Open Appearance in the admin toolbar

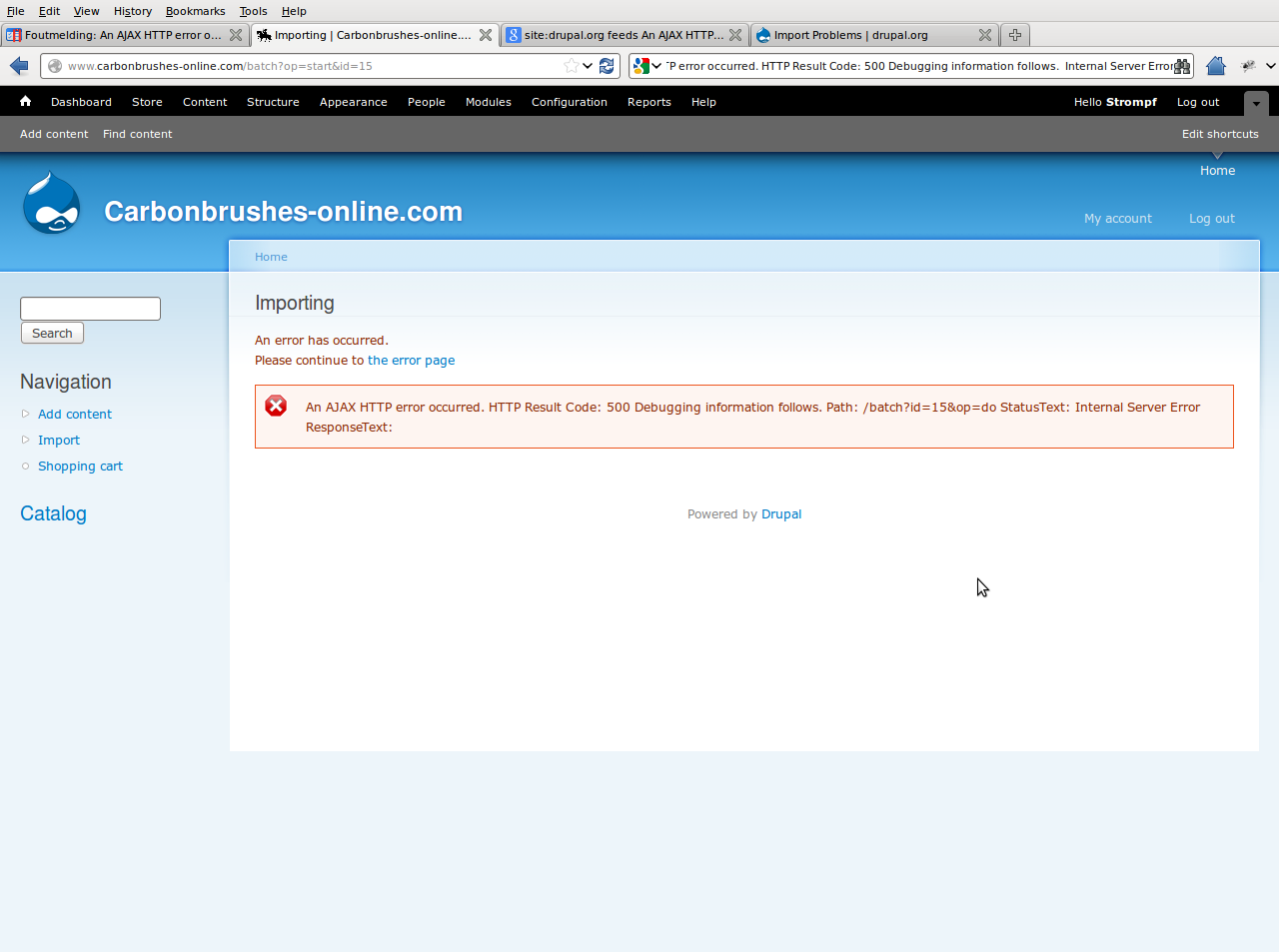354,102
